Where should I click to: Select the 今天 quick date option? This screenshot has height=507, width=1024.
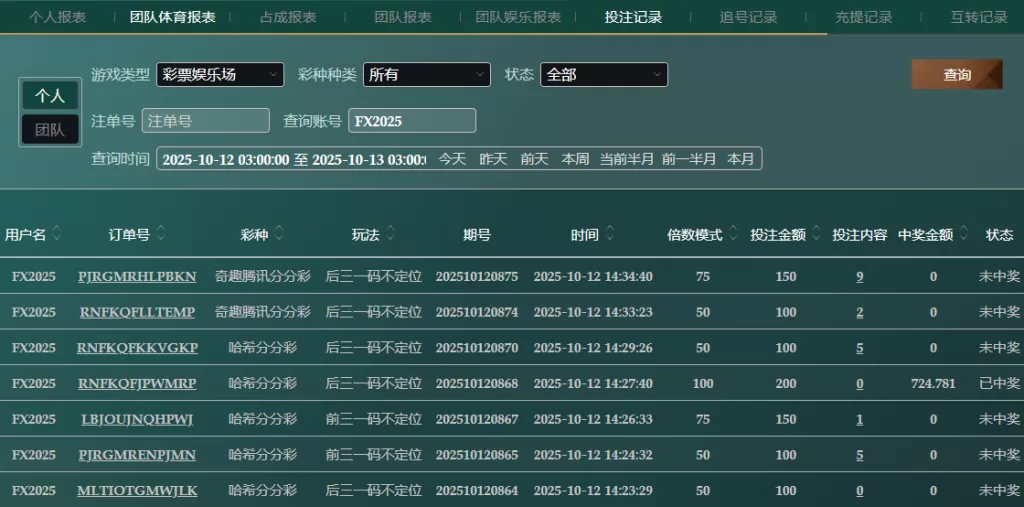point(452,159)
